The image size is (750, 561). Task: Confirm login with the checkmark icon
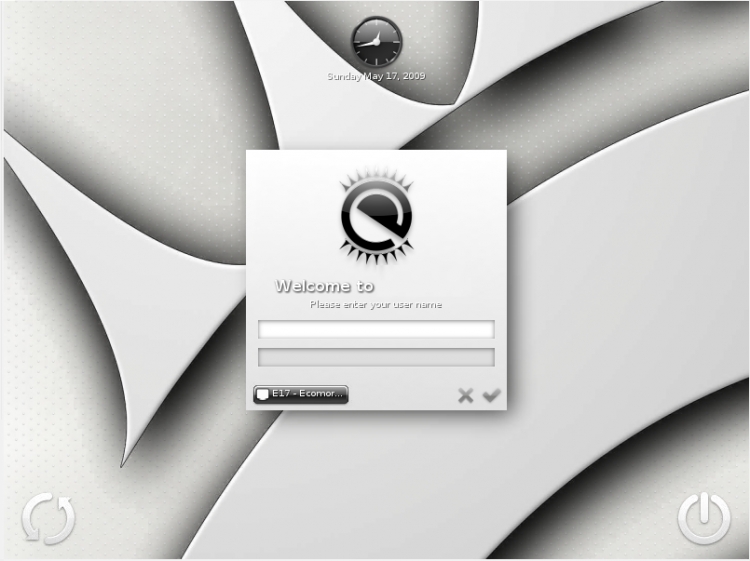click(x=491, y=396)
